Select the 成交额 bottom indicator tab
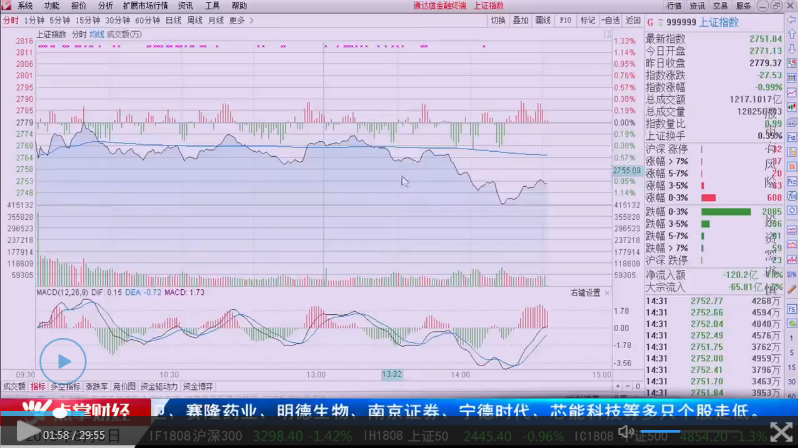This screenshot has height=448, width=798. (14, 387)
